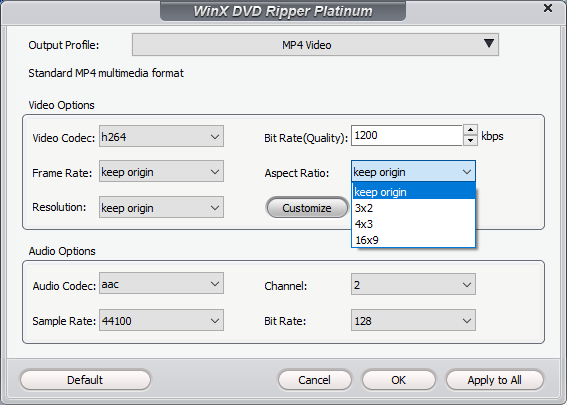Click the 'kbps' unit label
The width and height of the screenshot is (567, 405).
(x=492, y=136)
